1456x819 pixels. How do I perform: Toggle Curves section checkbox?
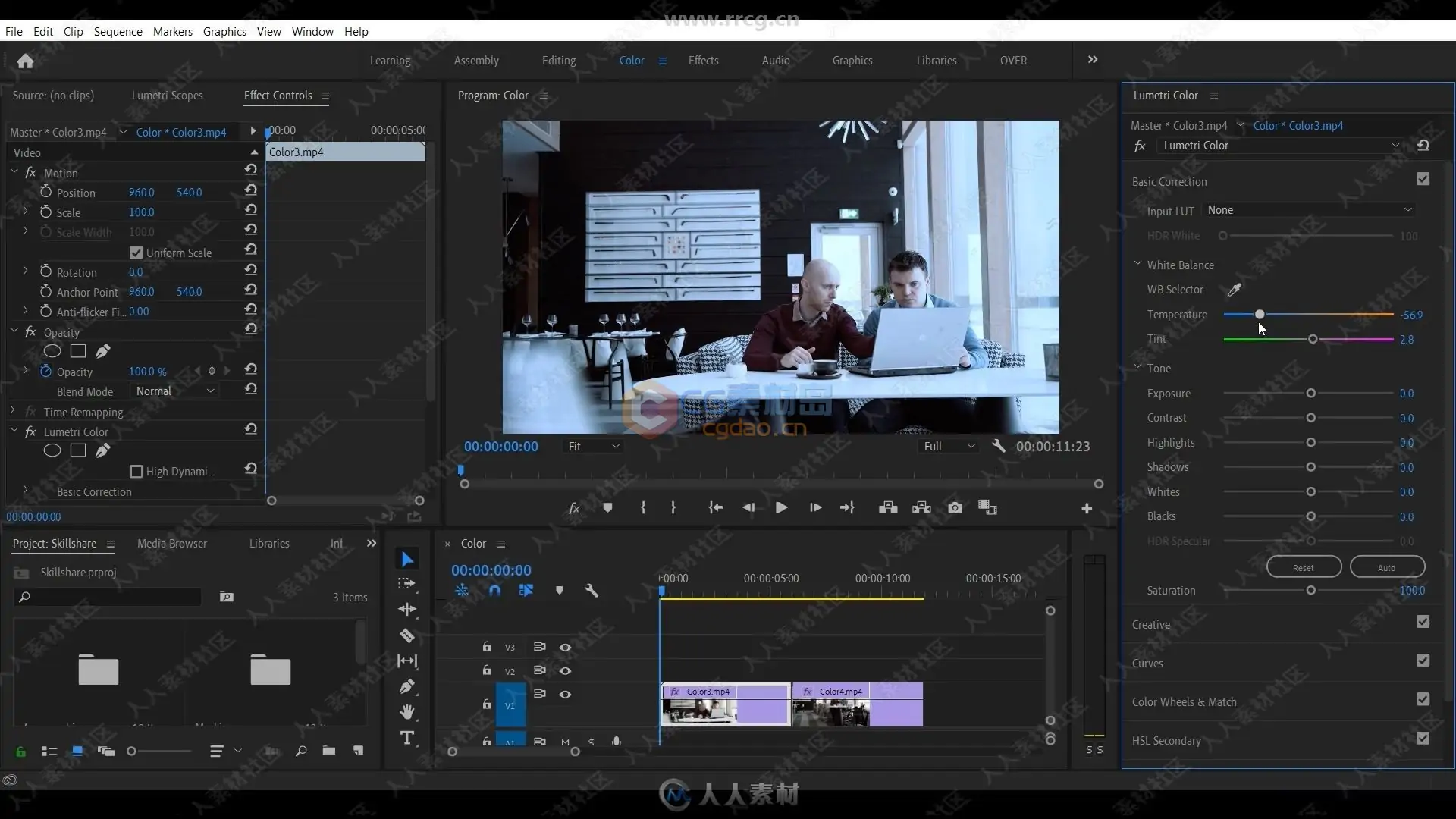(1423, 661)
